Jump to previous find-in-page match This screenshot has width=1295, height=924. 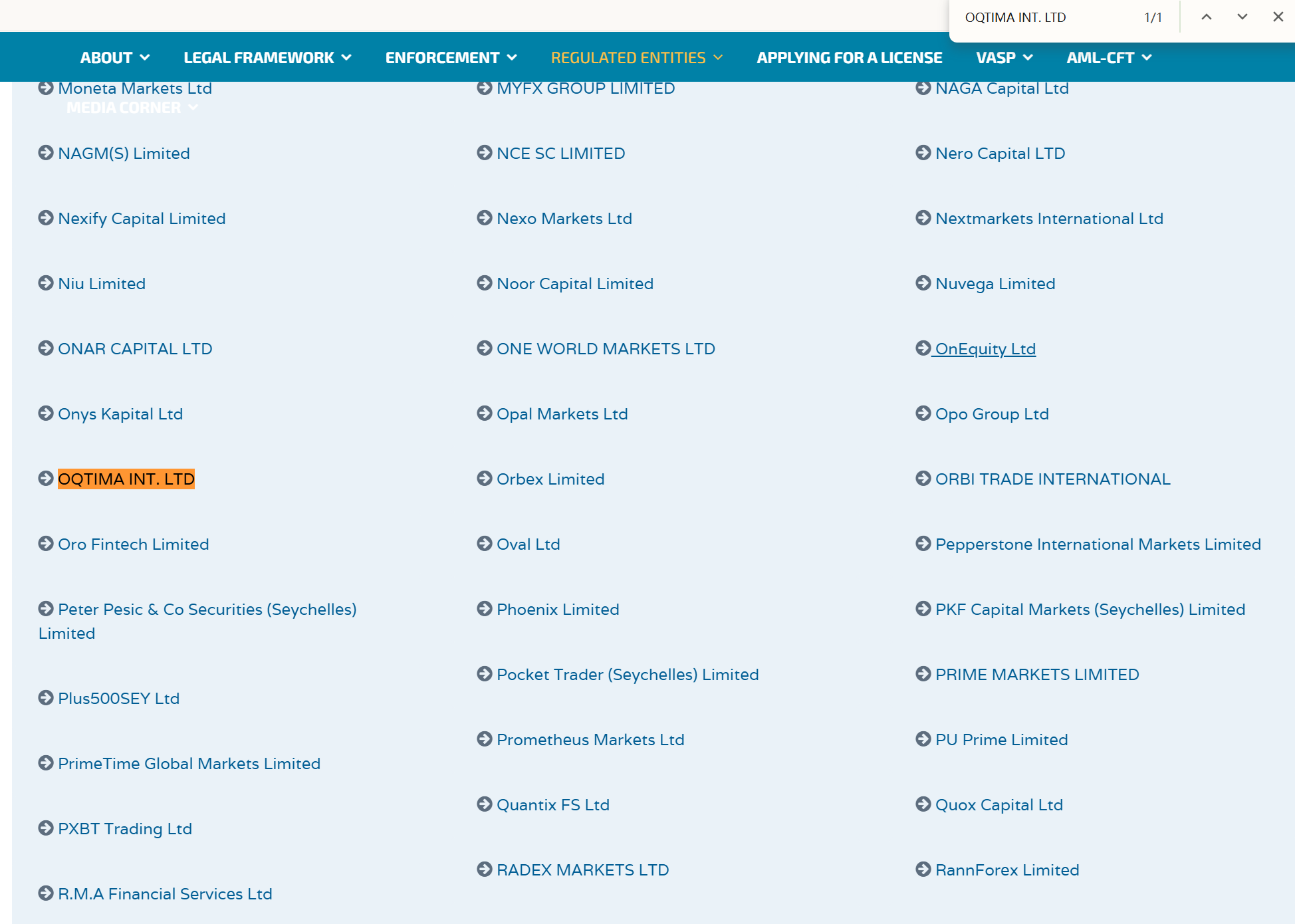[x=1207, y=17]
